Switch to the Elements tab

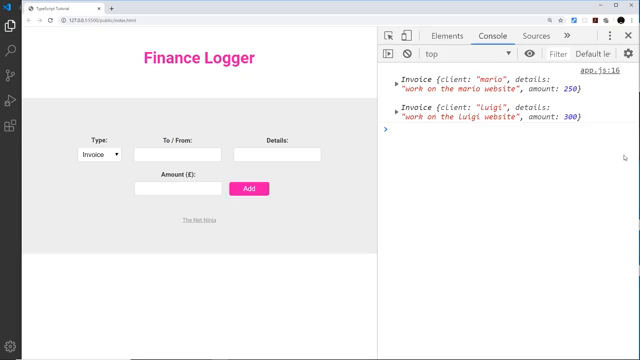click(447, 36)
